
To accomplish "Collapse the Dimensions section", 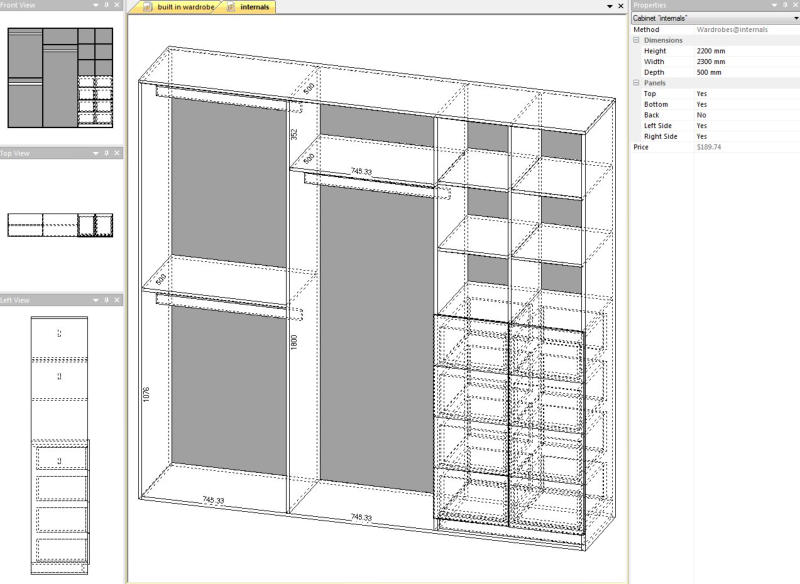I will 634,40.
